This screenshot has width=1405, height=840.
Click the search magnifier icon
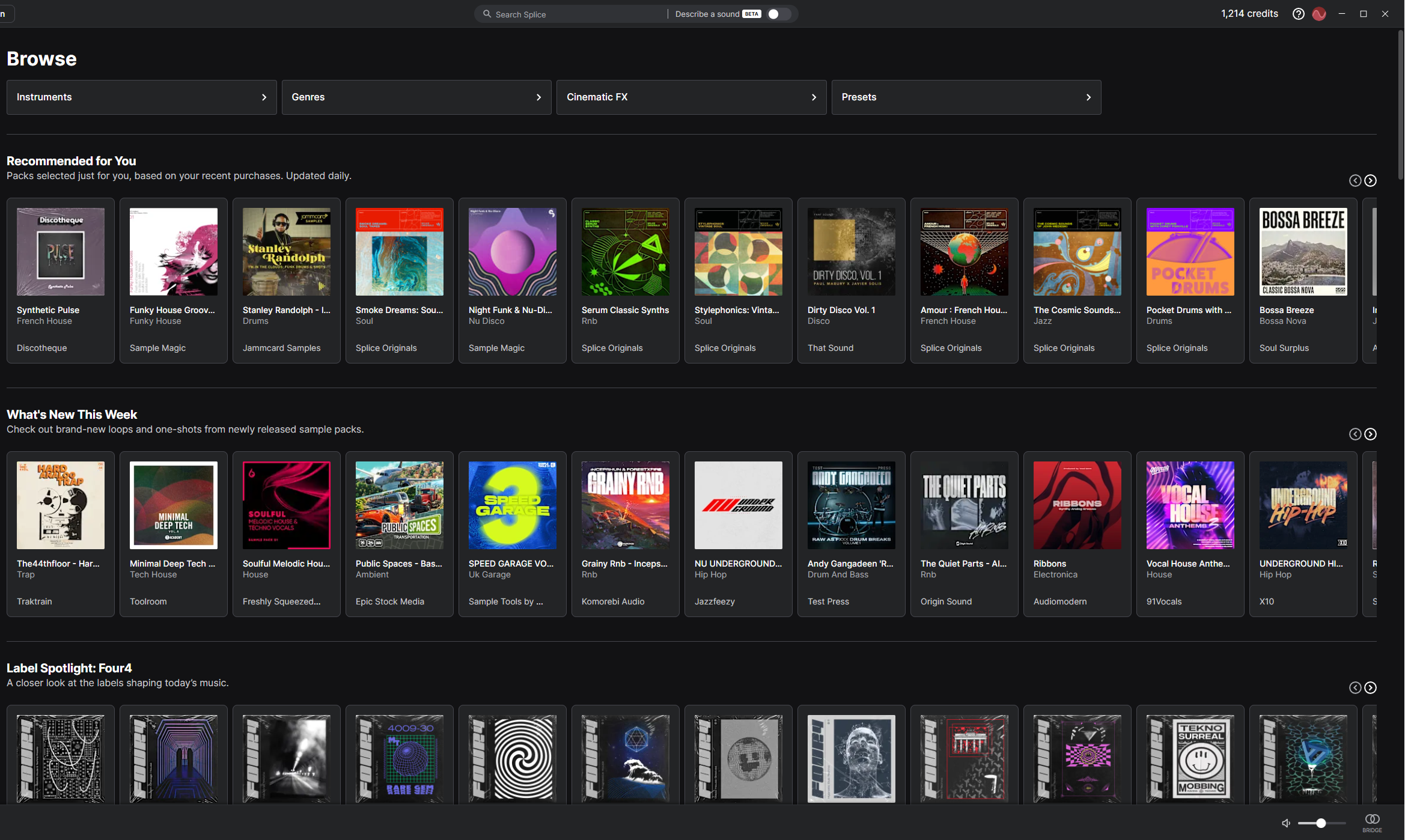coord(487,14)
